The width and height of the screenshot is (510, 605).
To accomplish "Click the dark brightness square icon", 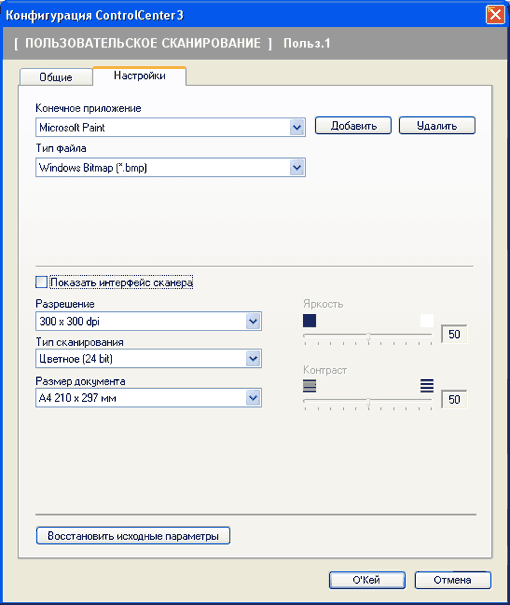I will 309,320.
